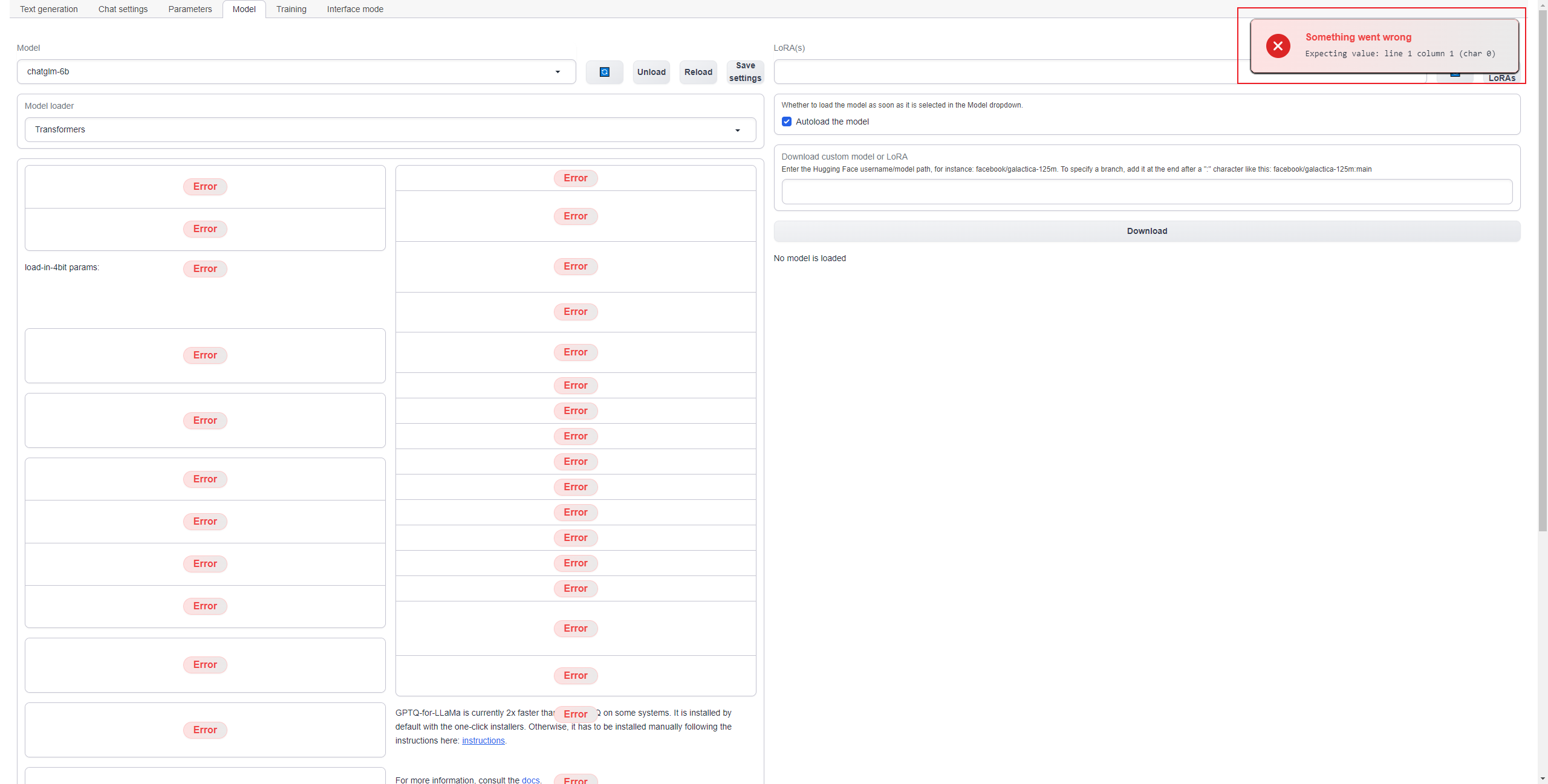The image size is (1548, 784).
Task: Uncheck 'Autoload the model'
Action: (786, 121)
